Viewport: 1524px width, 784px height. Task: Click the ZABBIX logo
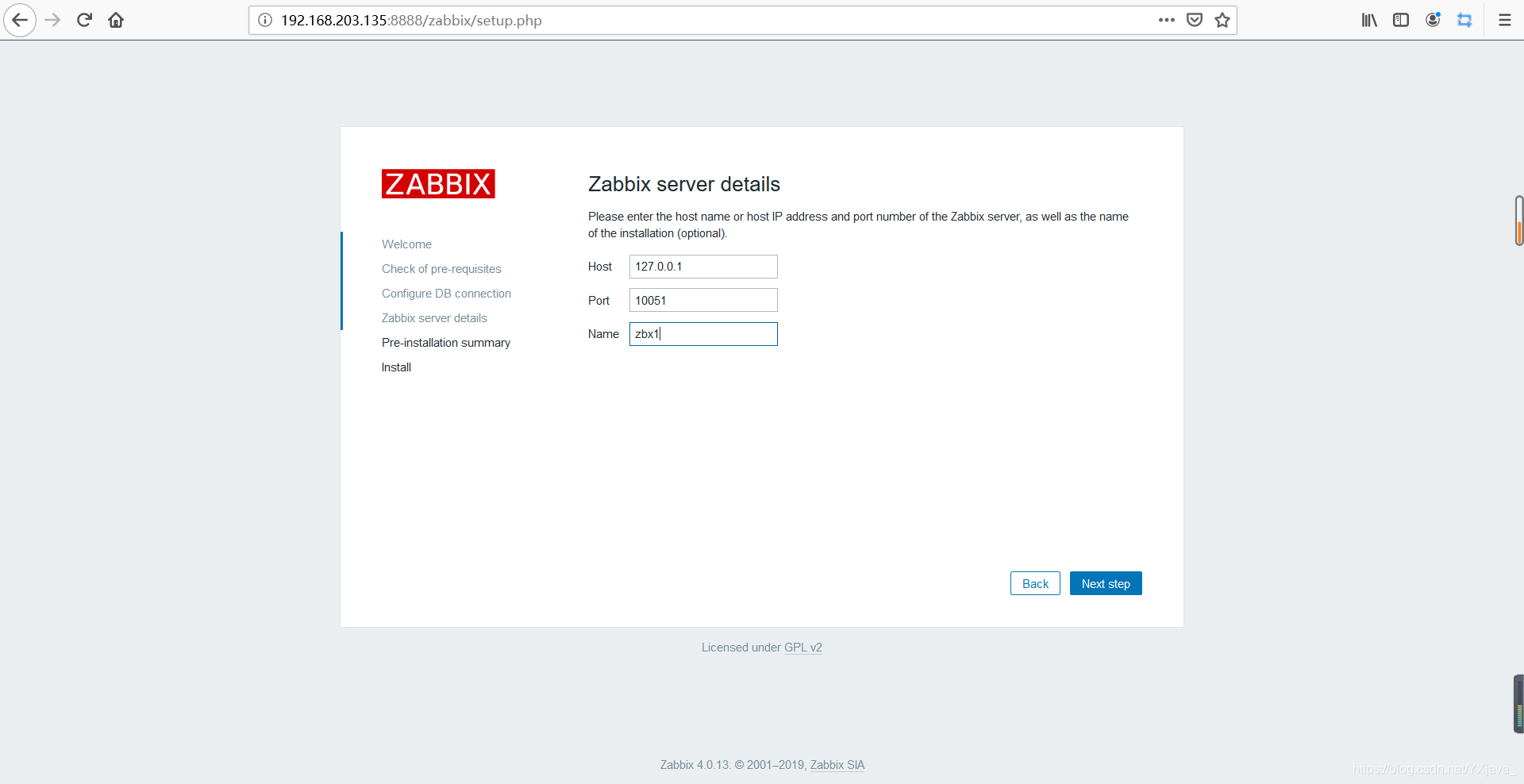tap(438, 183)
